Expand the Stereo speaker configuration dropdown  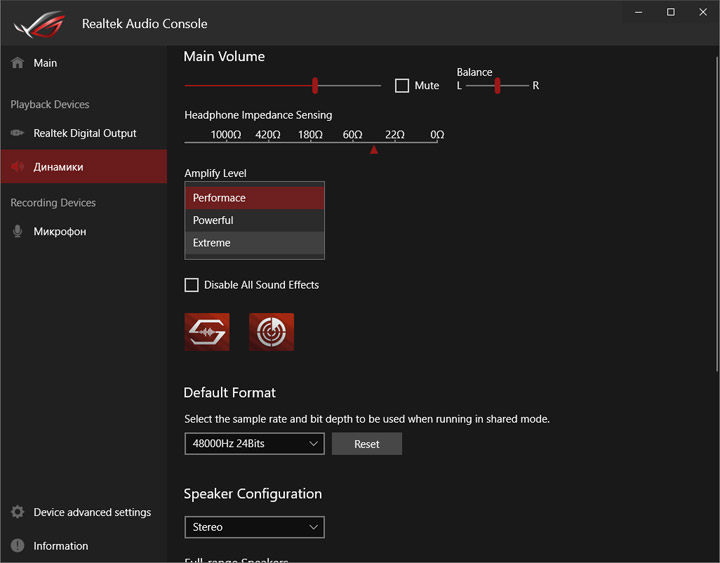click(254, 527)
